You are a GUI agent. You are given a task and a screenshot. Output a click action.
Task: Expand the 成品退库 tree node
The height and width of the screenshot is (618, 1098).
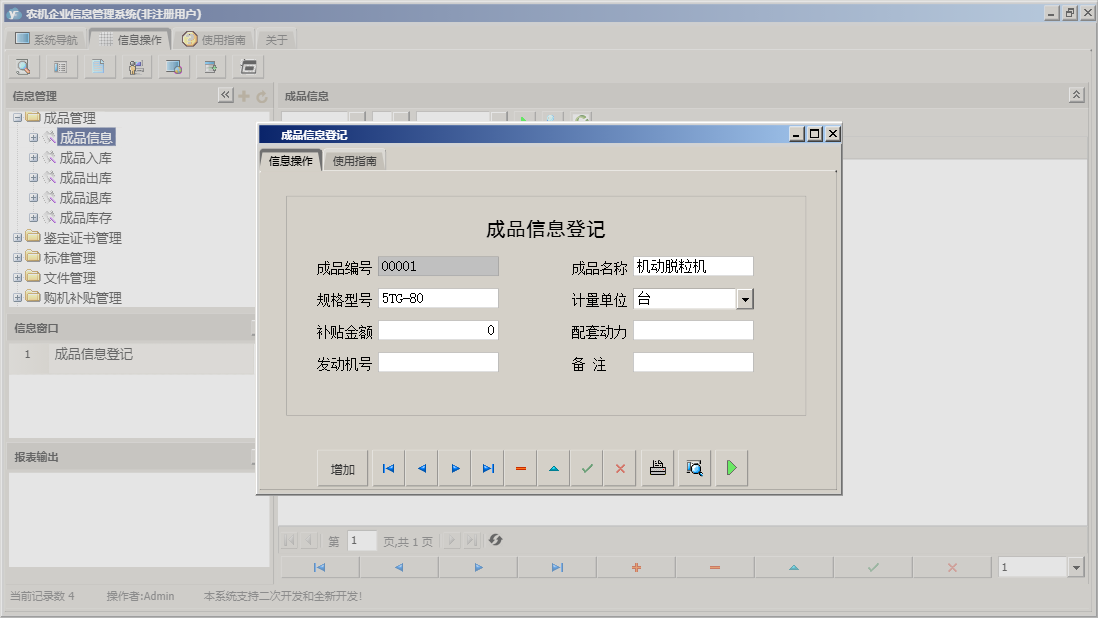pos(33,197)
